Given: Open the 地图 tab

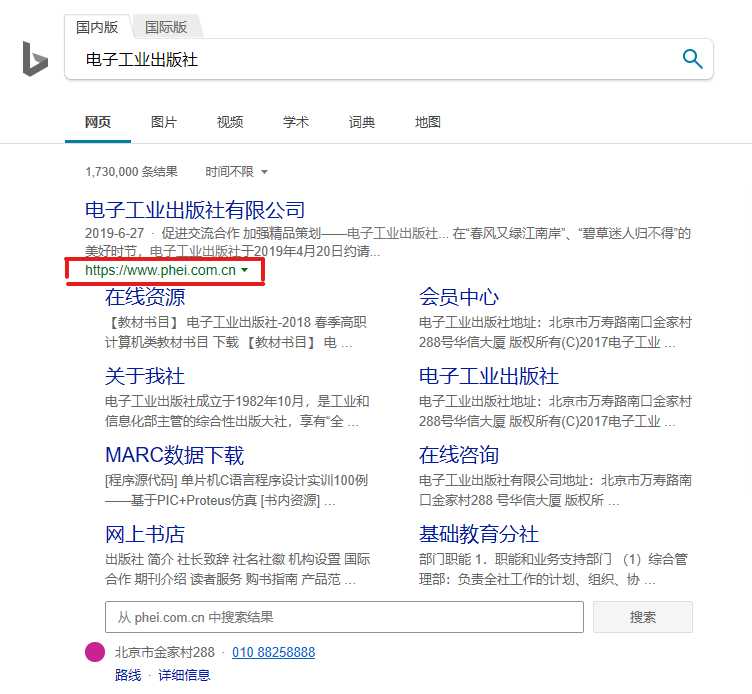Looking at the screenshot, I should click(428, 122).
